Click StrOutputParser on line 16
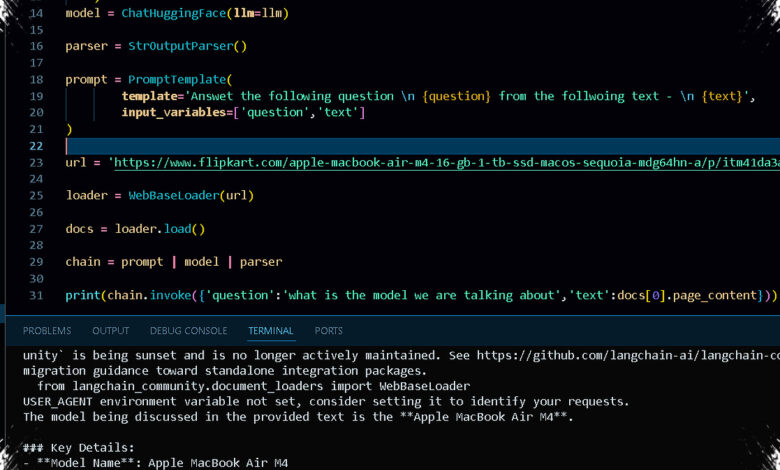 coord(181,46)
